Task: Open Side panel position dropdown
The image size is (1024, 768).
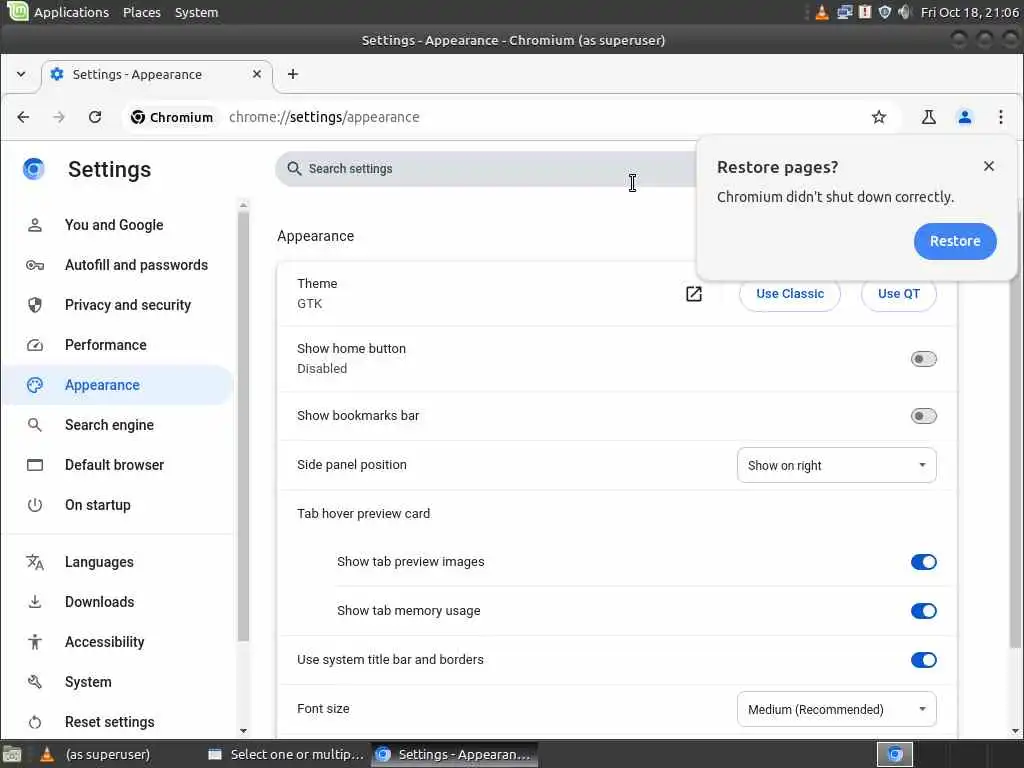Action: [837, 465]
